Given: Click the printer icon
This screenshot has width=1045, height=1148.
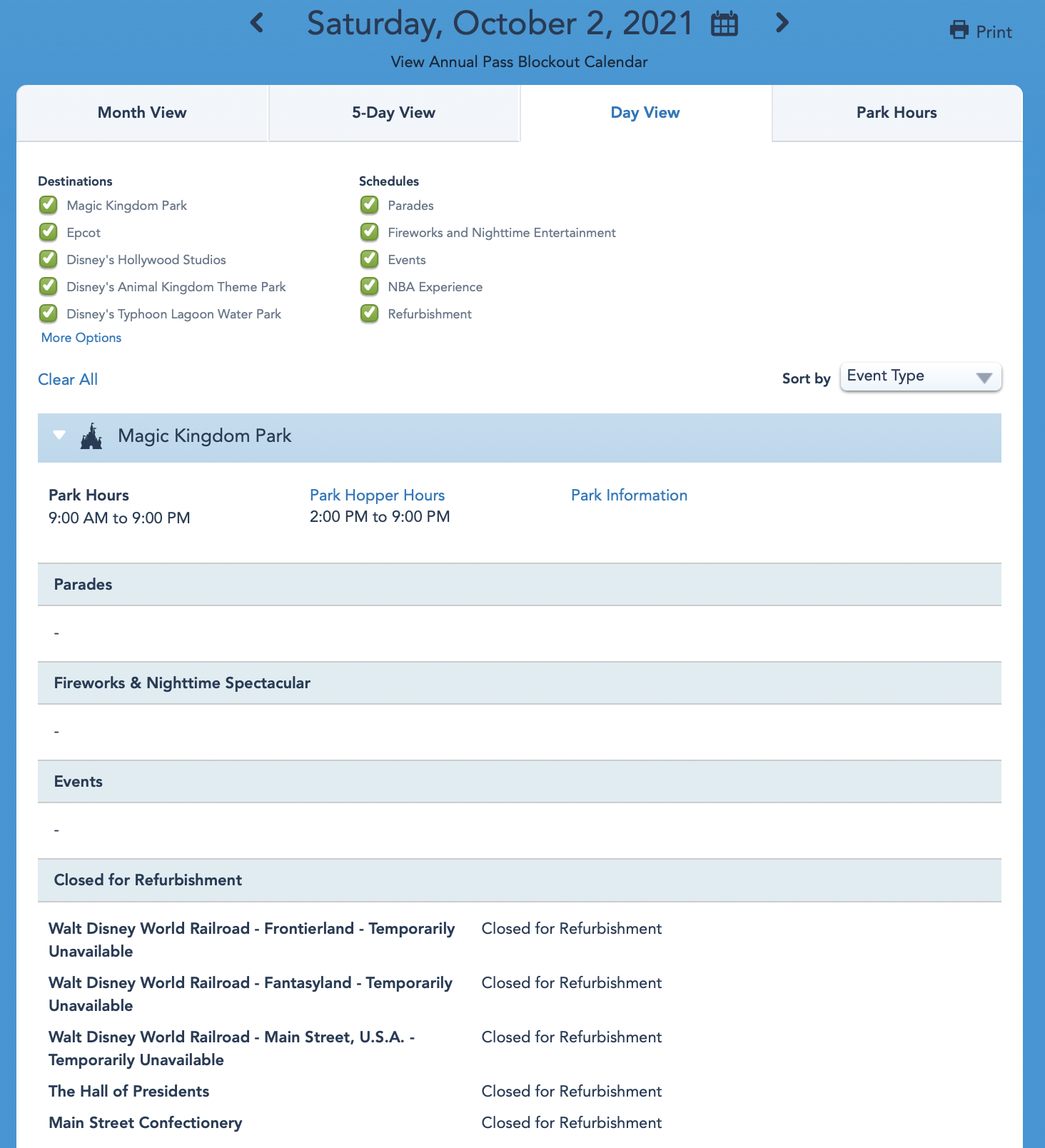Looking at the screenshot, I should click(959, 31).
